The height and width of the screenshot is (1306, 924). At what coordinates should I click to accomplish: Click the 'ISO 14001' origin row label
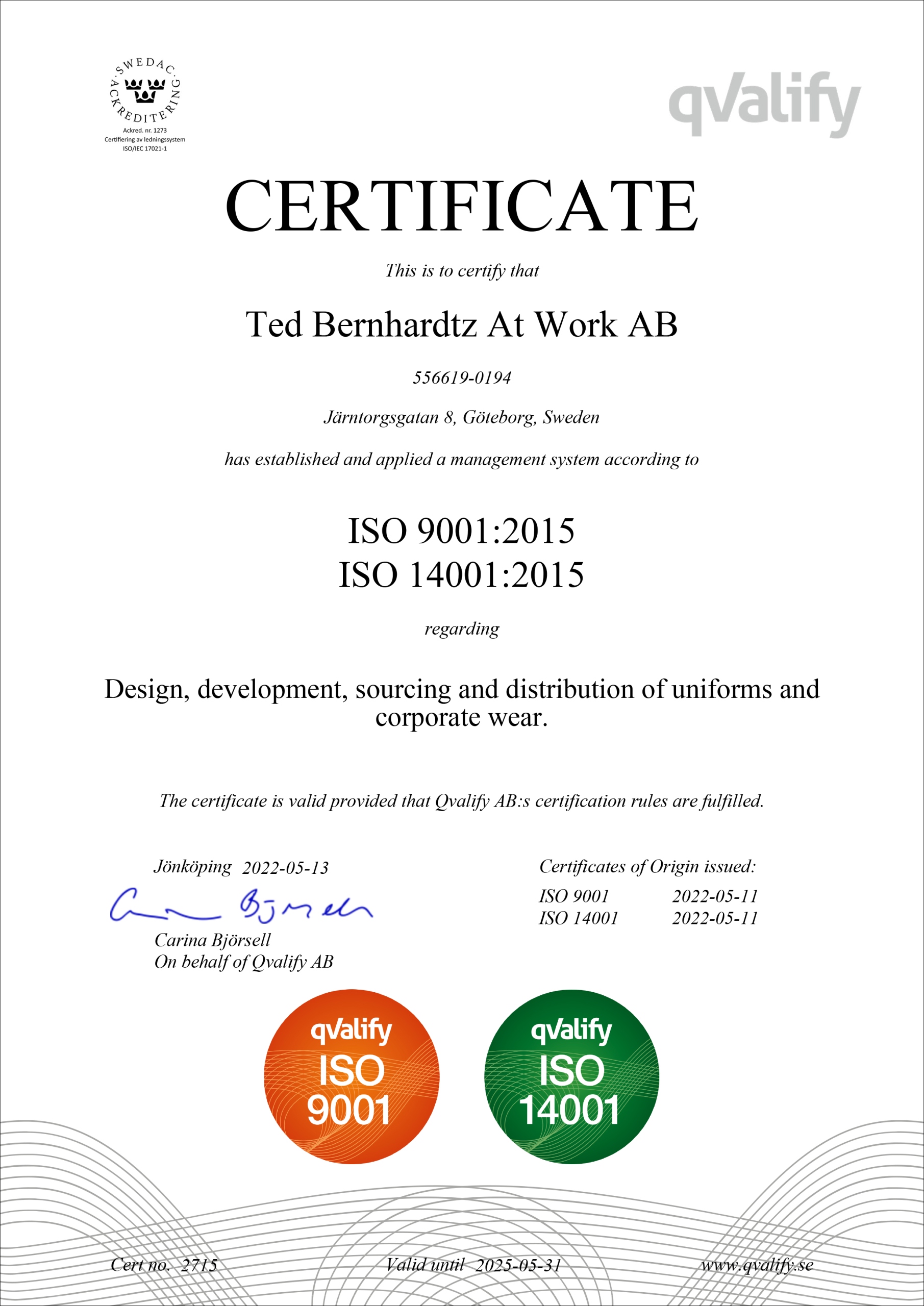pos(579,918)
